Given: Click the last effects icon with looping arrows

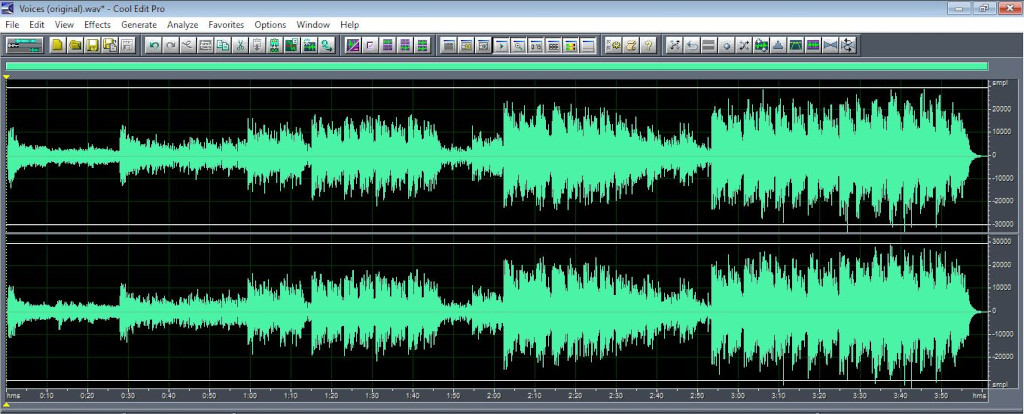Looking at the screenshot, I should pyautogui.click(x=848, y=45).
